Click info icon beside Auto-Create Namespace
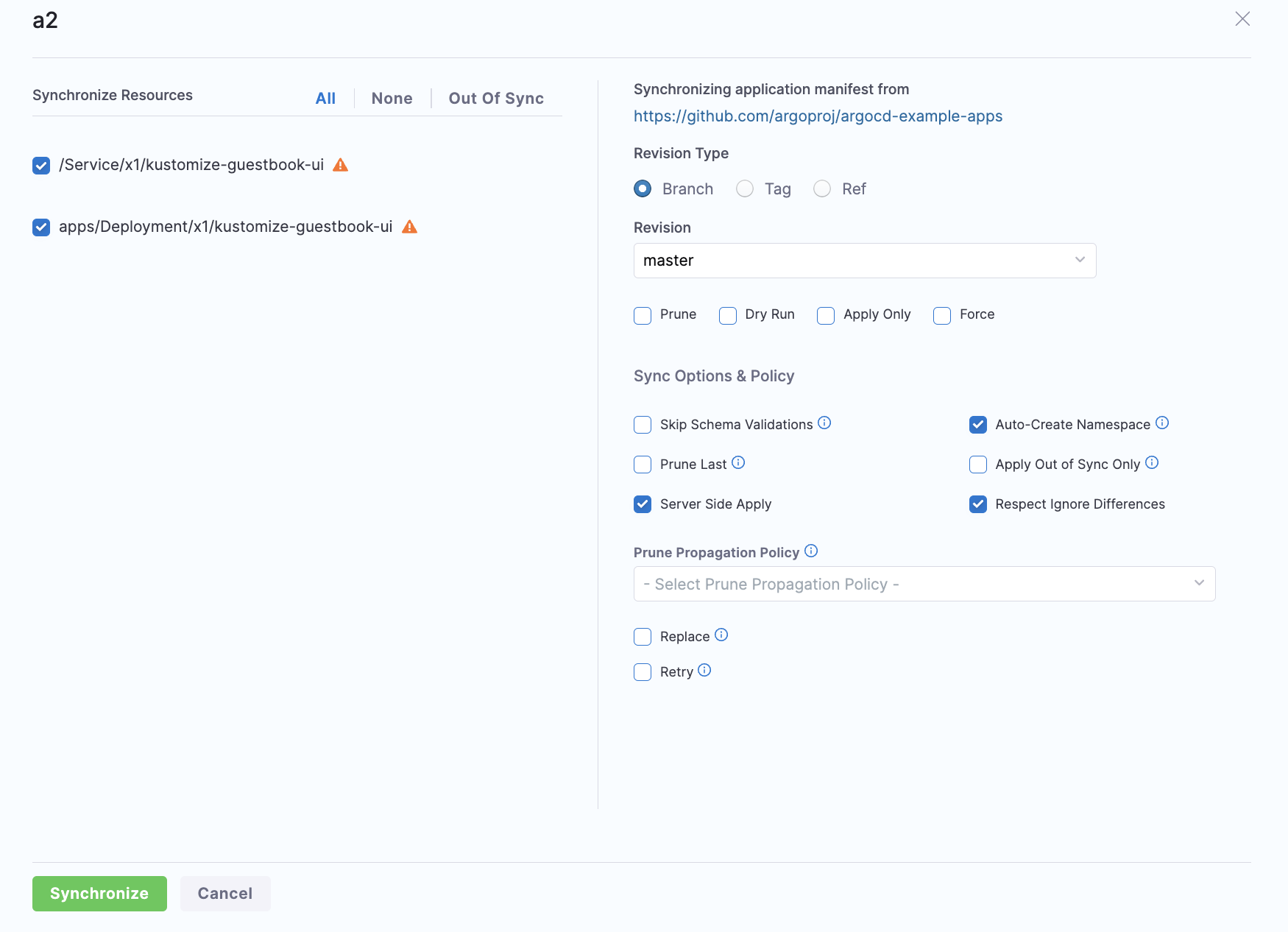This screenshot has height=932, width=1288. coord(1162,423)
